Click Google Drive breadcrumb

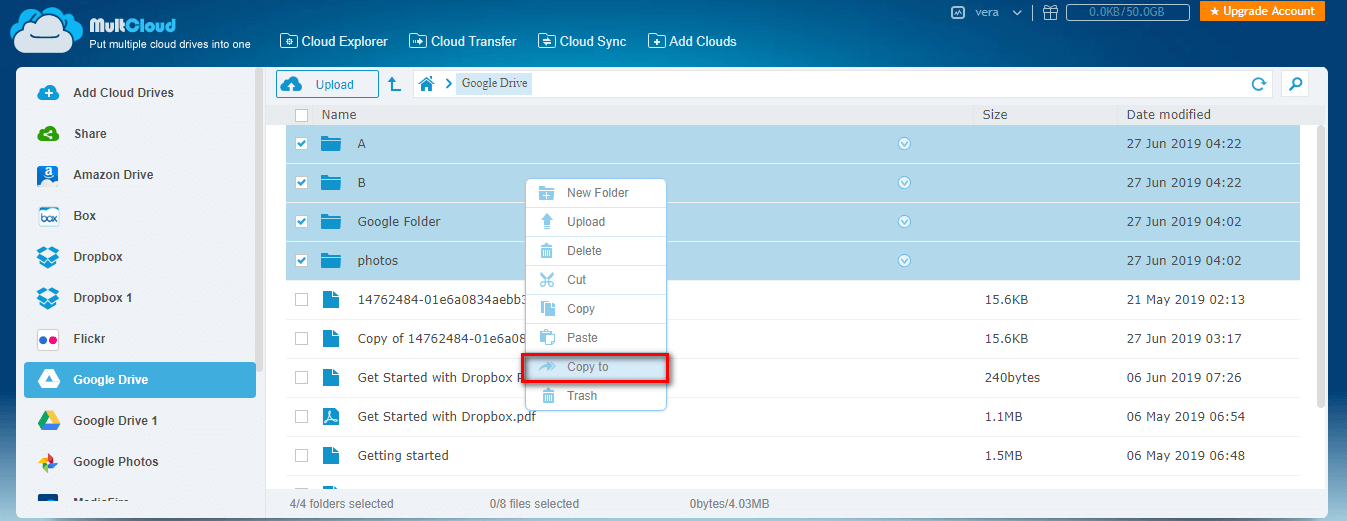click(494, 83)
